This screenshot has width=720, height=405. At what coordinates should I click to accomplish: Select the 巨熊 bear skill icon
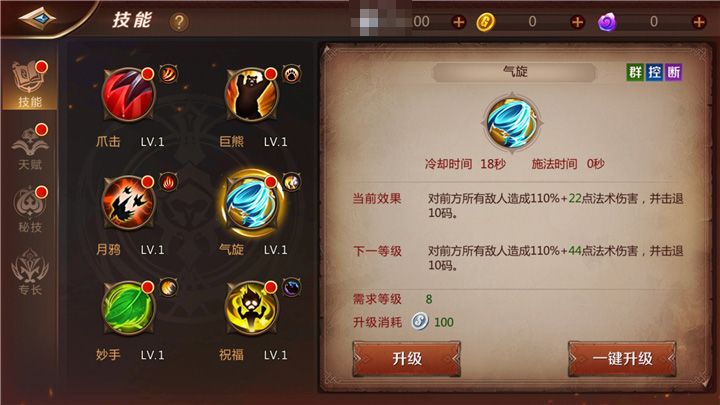tap(252, 95)
